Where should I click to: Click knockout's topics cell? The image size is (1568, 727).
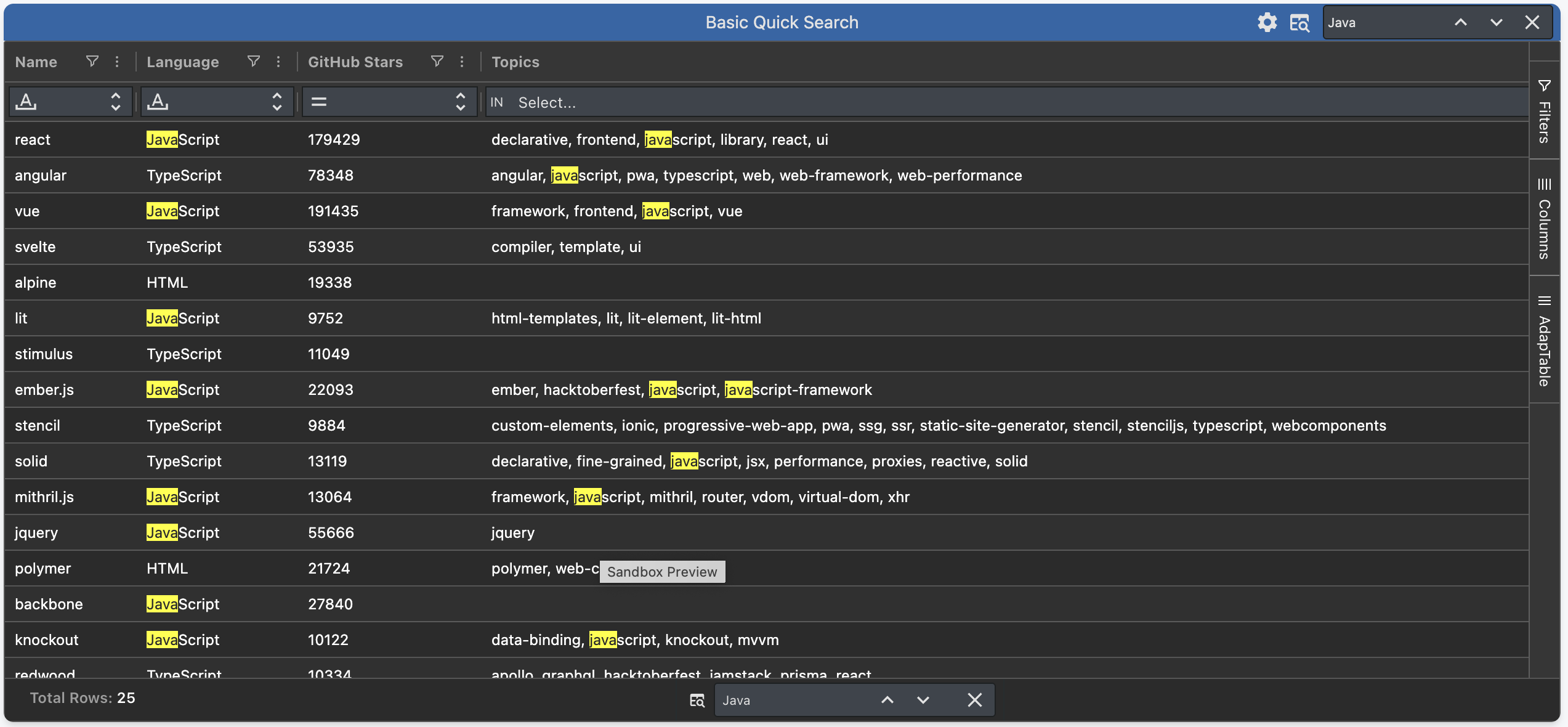point(1005,640)
